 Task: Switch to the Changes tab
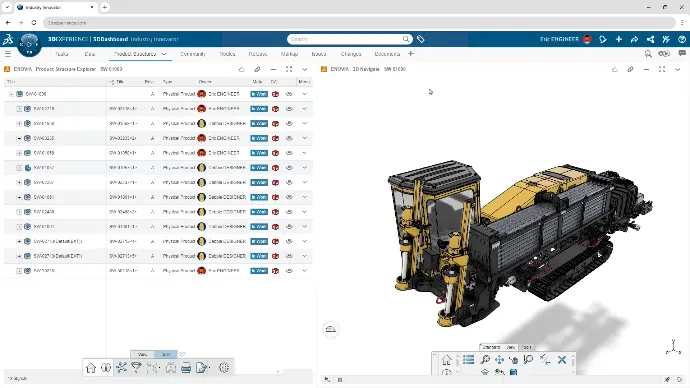[351, 54]
